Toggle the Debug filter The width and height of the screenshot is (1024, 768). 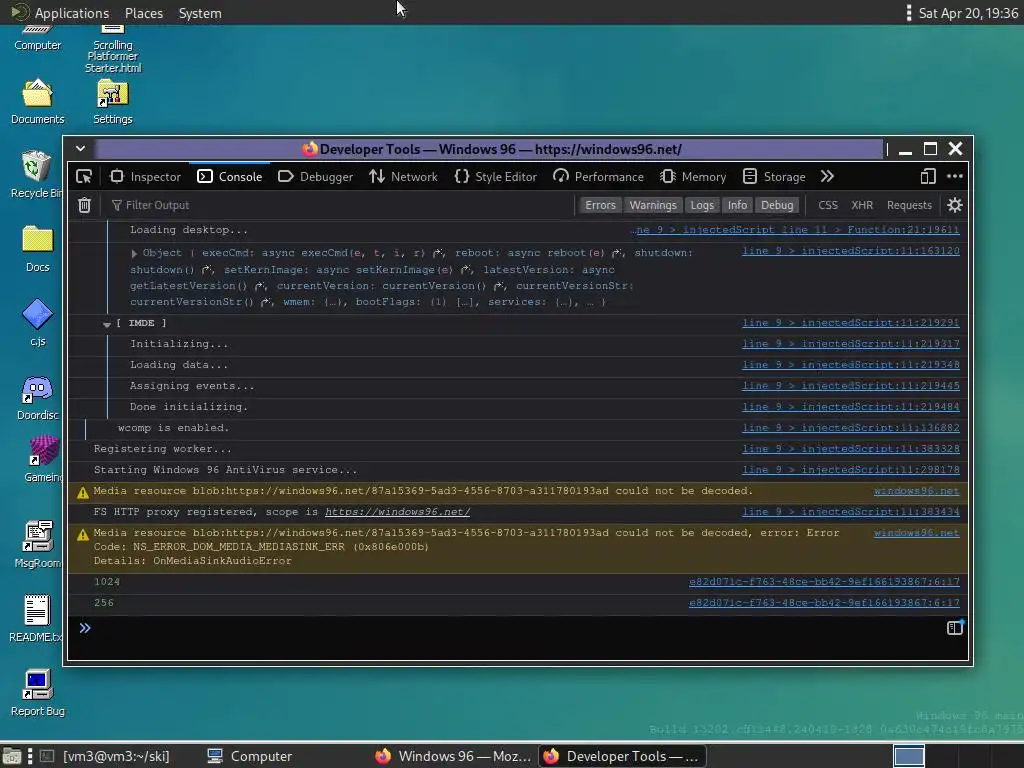[776, 205]
